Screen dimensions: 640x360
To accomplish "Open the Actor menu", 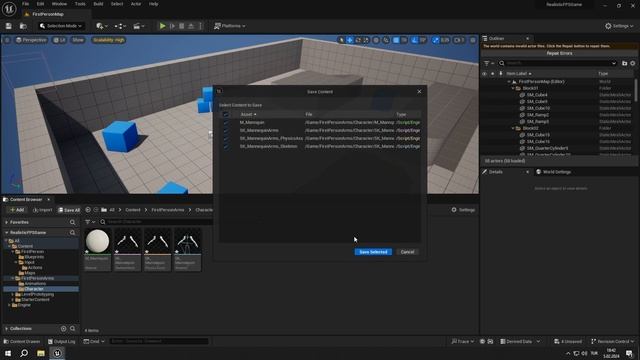I will pyautogui.click(x=136, y=4).
